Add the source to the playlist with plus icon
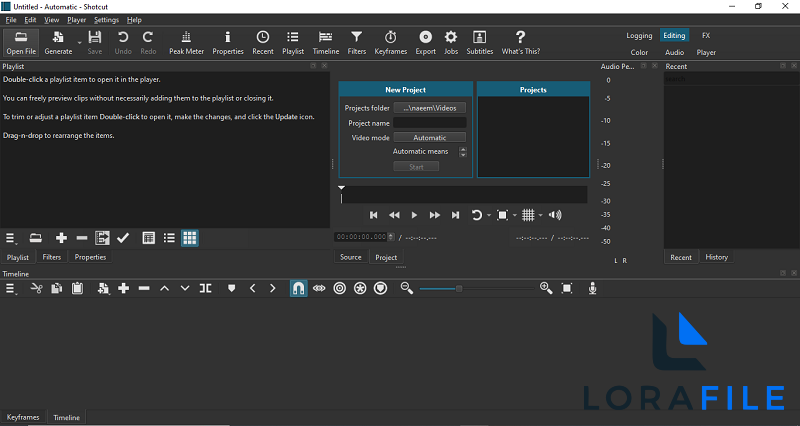Screen dimensions: 800x426 (x=61, y=238)
